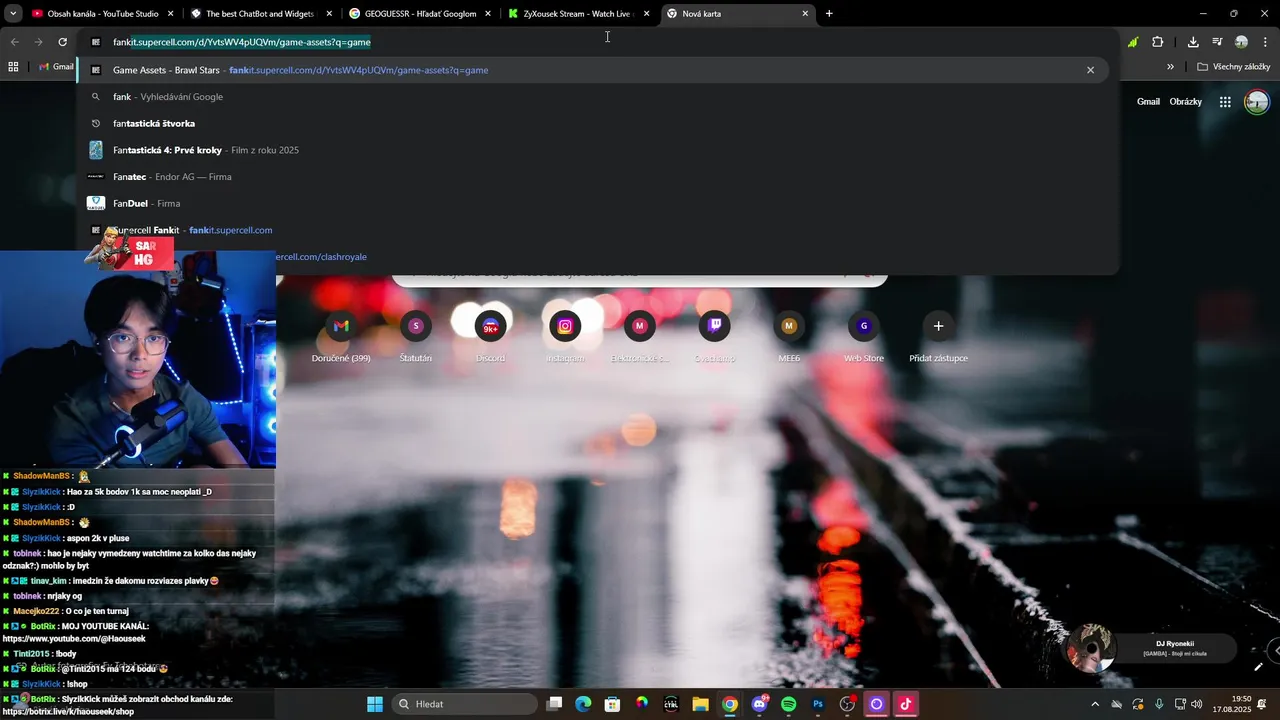Switch to the GEOGUESSR tab
Screen dimensions: 1280x720
pyautogui.click(x=419, y=13)
